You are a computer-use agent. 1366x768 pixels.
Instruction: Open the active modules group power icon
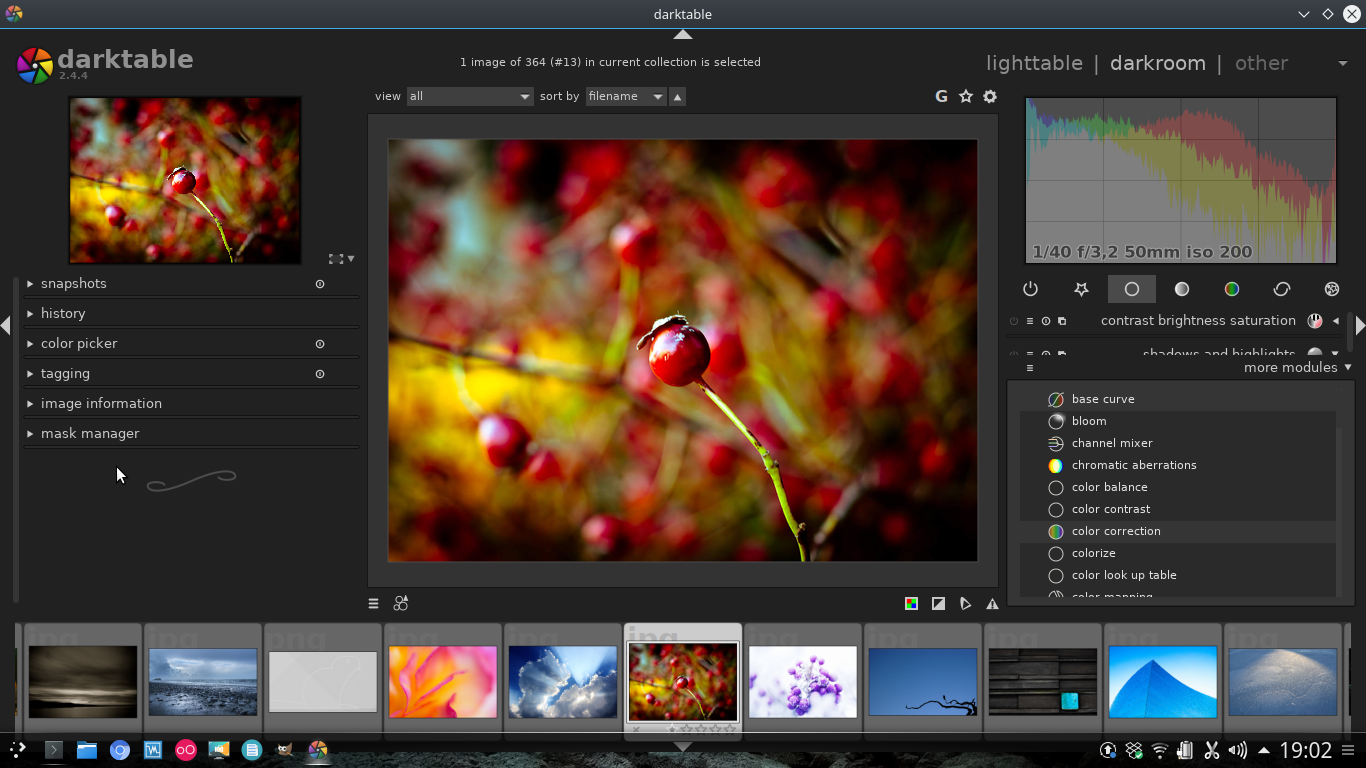point(1030,289)
